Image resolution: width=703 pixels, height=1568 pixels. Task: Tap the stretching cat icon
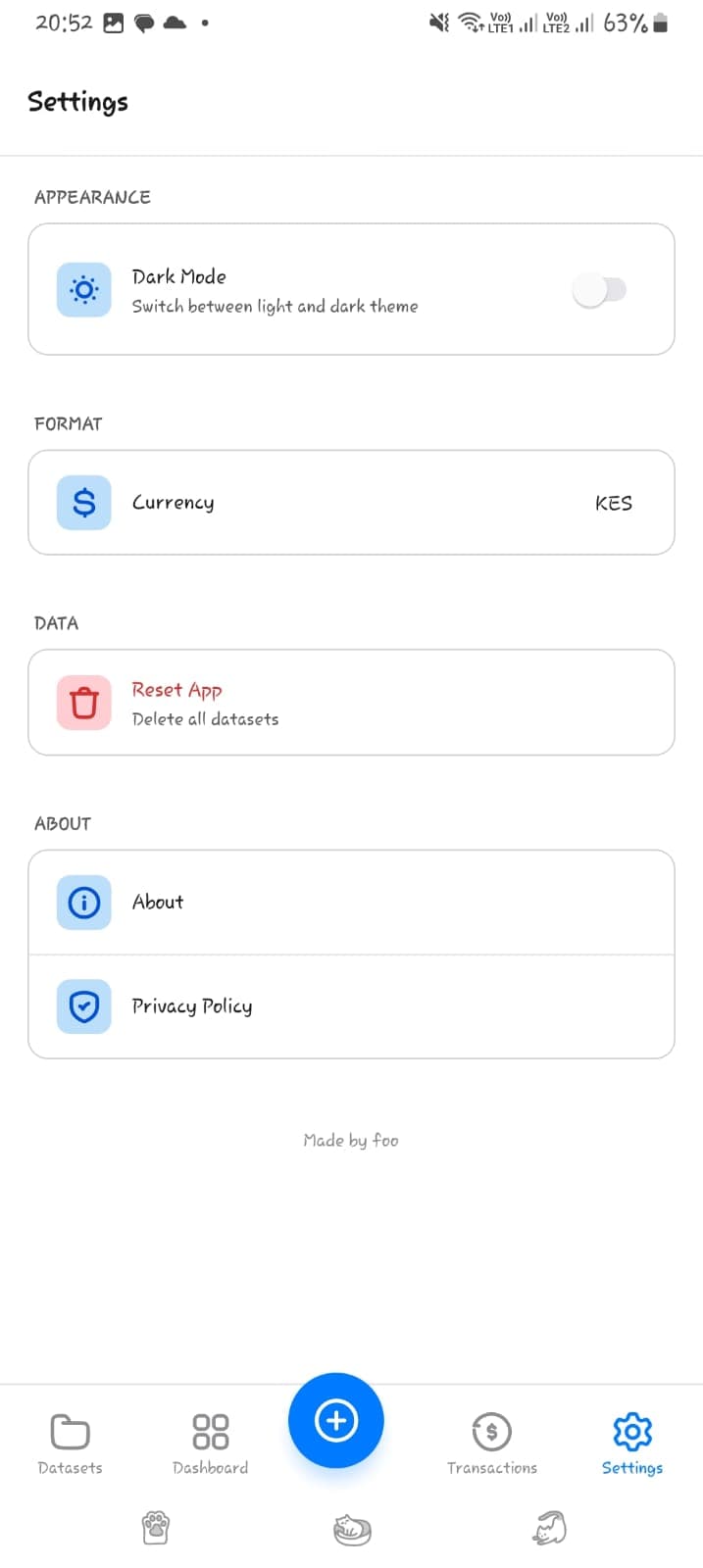pyautogui.click(x=548, y=1527)
